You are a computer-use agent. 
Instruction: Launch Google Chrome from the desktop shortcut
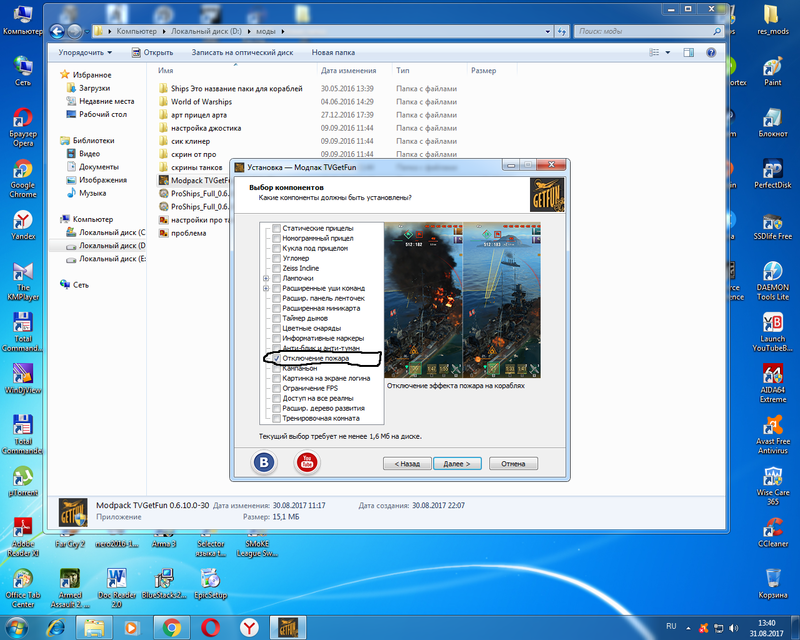click(23, 178)
